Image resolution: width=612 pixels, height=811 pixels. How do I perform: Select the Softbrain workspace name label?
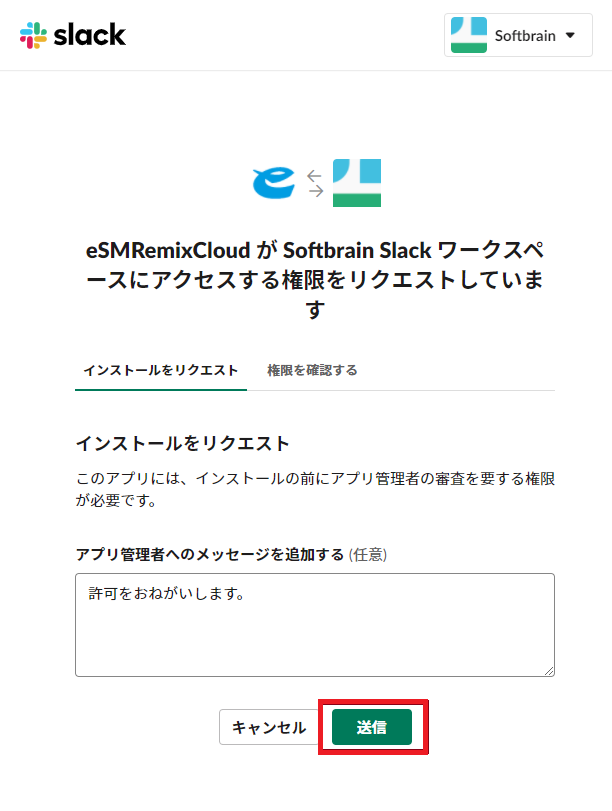(525, 36)
